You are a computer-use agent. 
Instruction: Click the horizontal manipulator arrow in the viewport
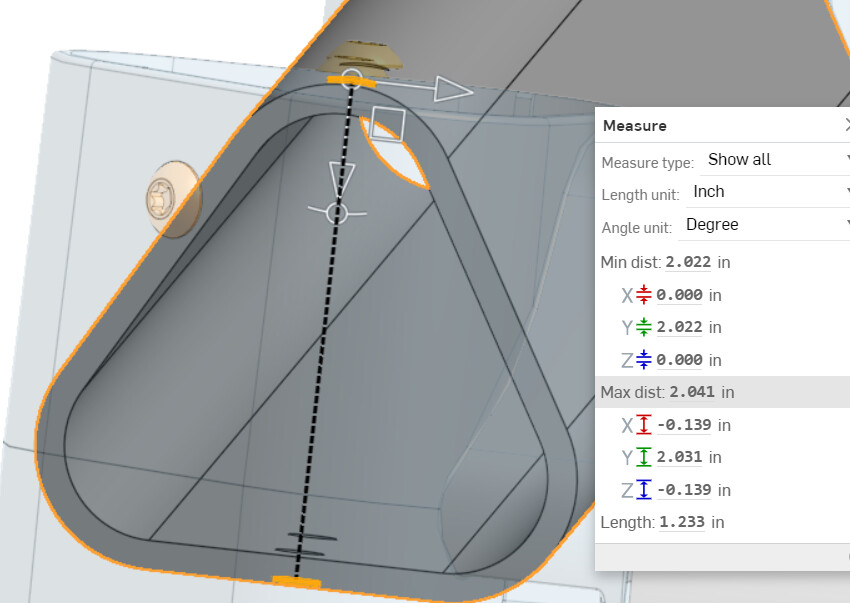point(454,89)
